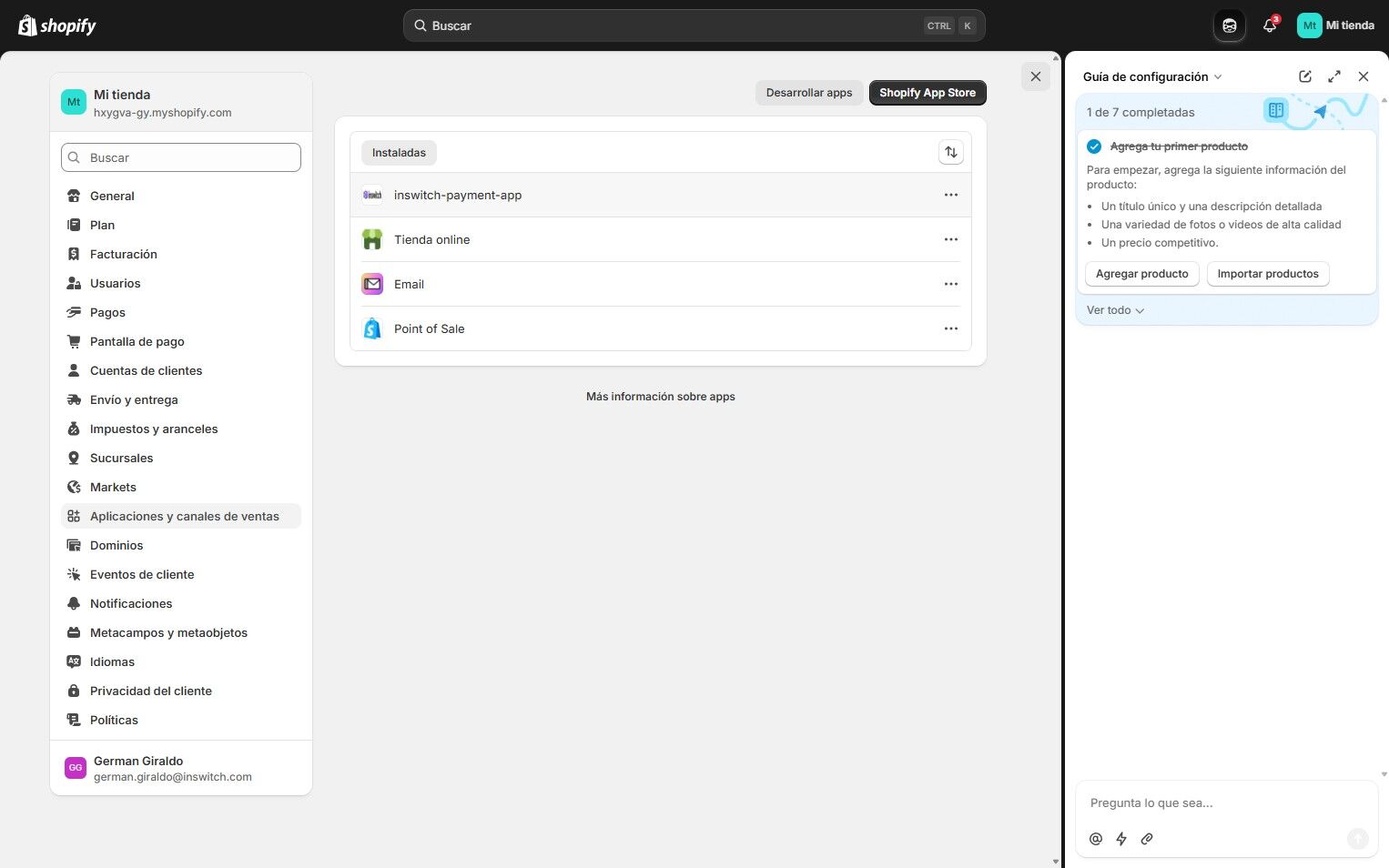Viewport: 1389px width, 868px height.
Task: Open Plan settings
Action: [181, 225]
